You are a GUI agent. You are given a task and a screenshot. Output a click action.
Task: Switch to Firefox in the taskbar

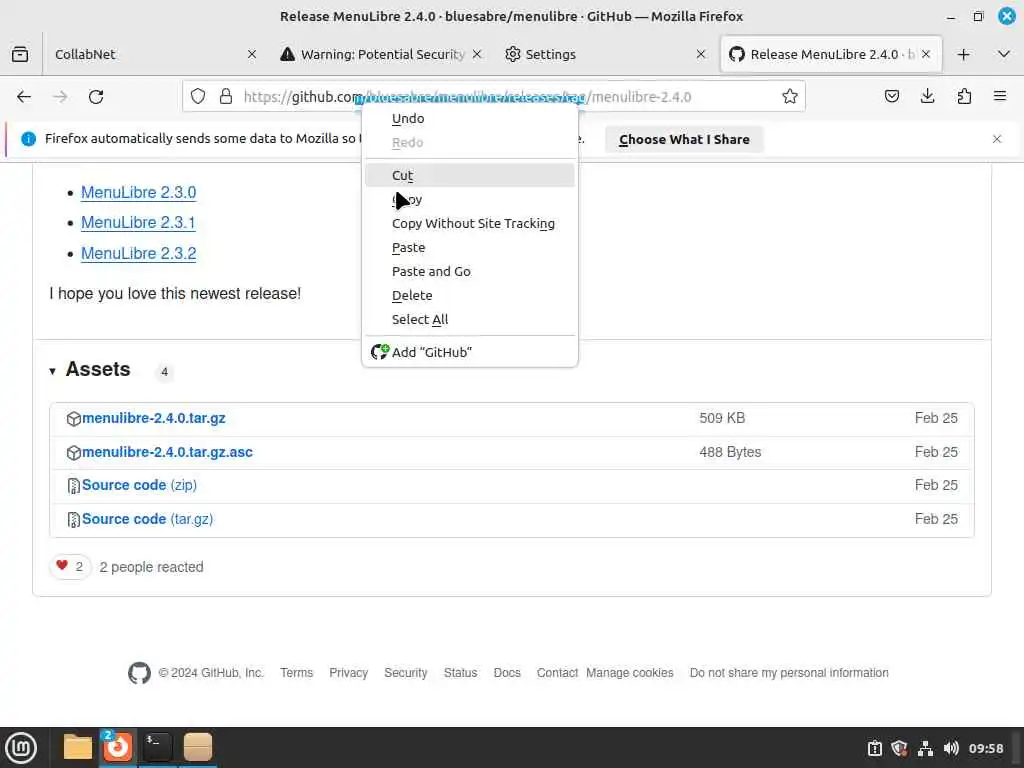point(118,747)
